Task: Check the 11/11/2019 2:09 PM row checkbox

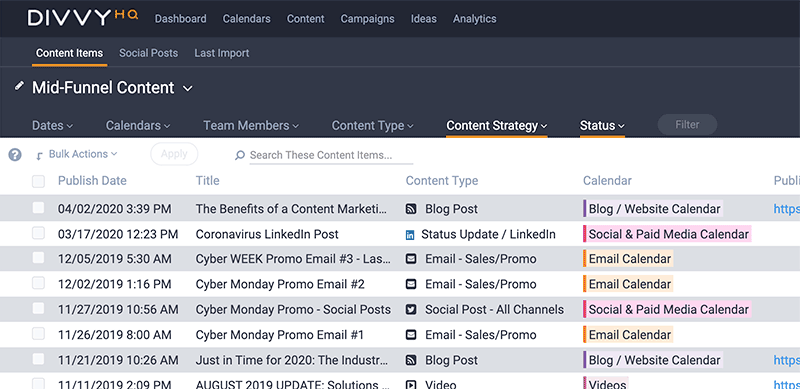Action: pos(38,384)
